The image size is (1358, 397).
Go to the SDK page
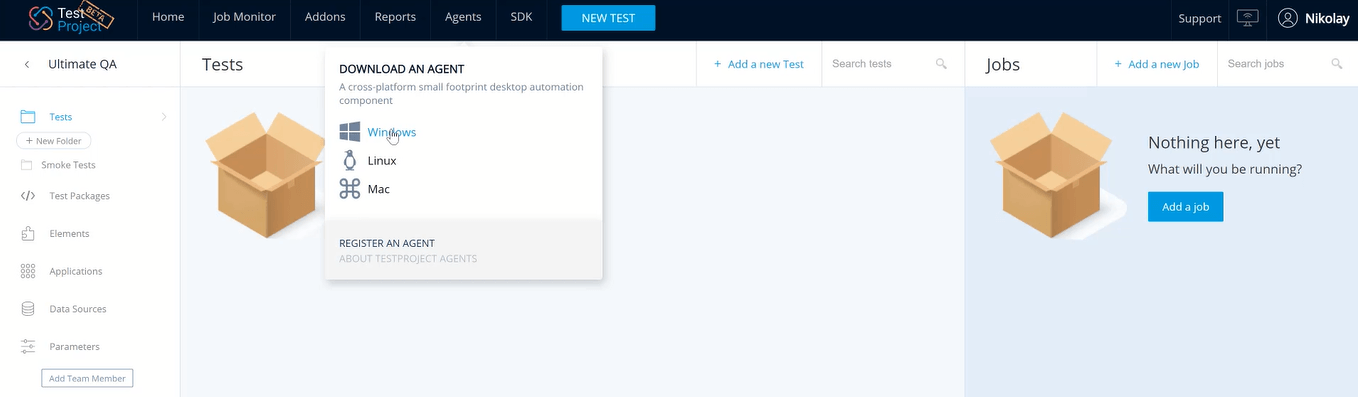[x=521, y=17]
